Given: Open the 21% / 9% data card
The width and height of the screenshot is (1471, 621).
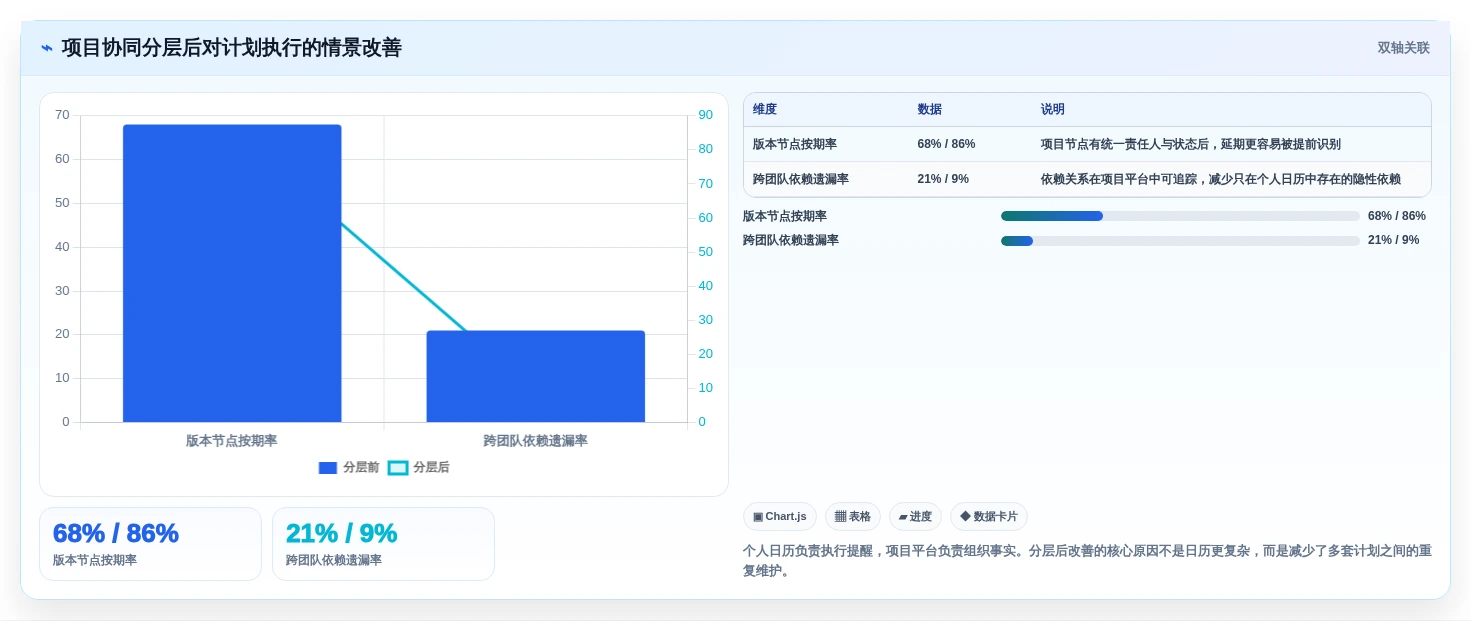Looking at the screenshot, I should click(x=383, y=544).
